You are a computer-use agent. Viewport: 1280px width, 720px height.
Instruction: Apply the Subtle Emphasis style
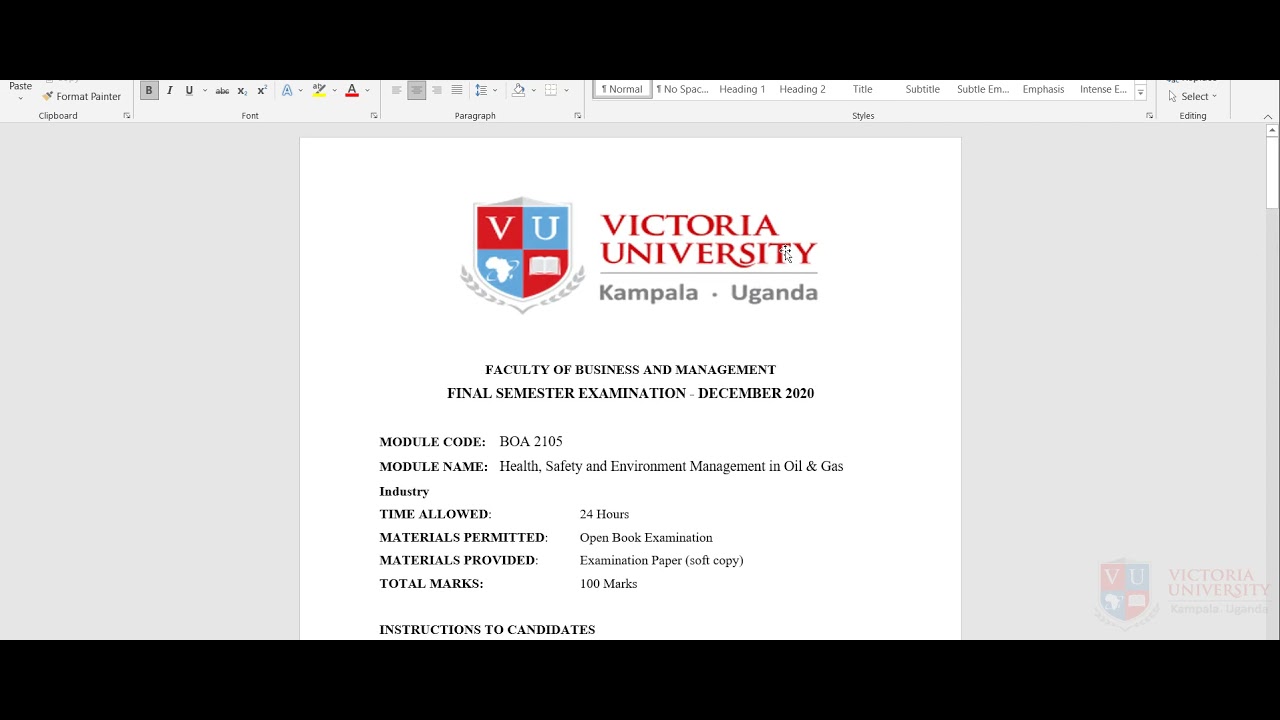[983, 90]
